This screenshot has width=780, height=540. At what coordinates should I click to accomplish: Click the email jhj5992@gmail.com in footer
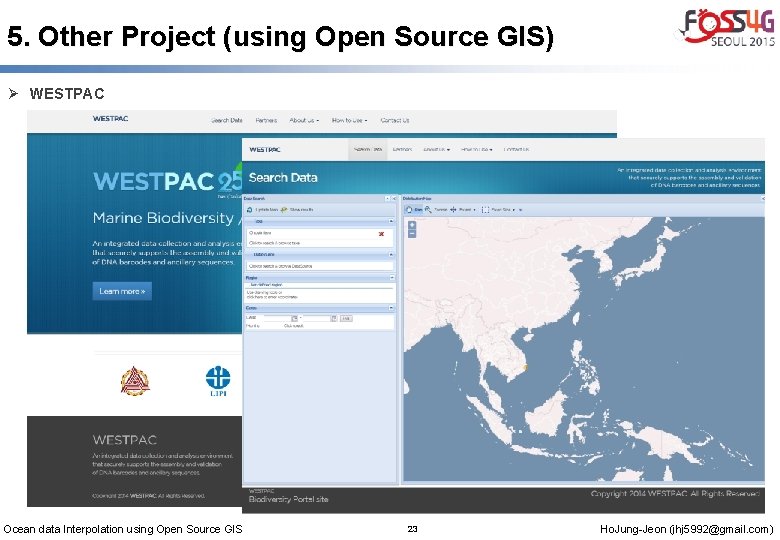[x=723, y=529]
